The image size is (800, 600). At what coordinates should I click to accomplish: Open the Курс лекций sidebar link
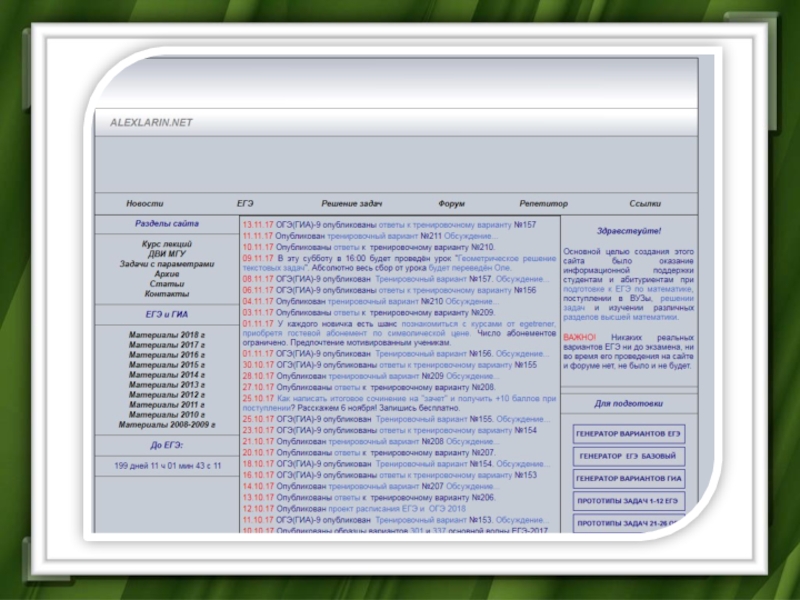(x=167, y=244)
